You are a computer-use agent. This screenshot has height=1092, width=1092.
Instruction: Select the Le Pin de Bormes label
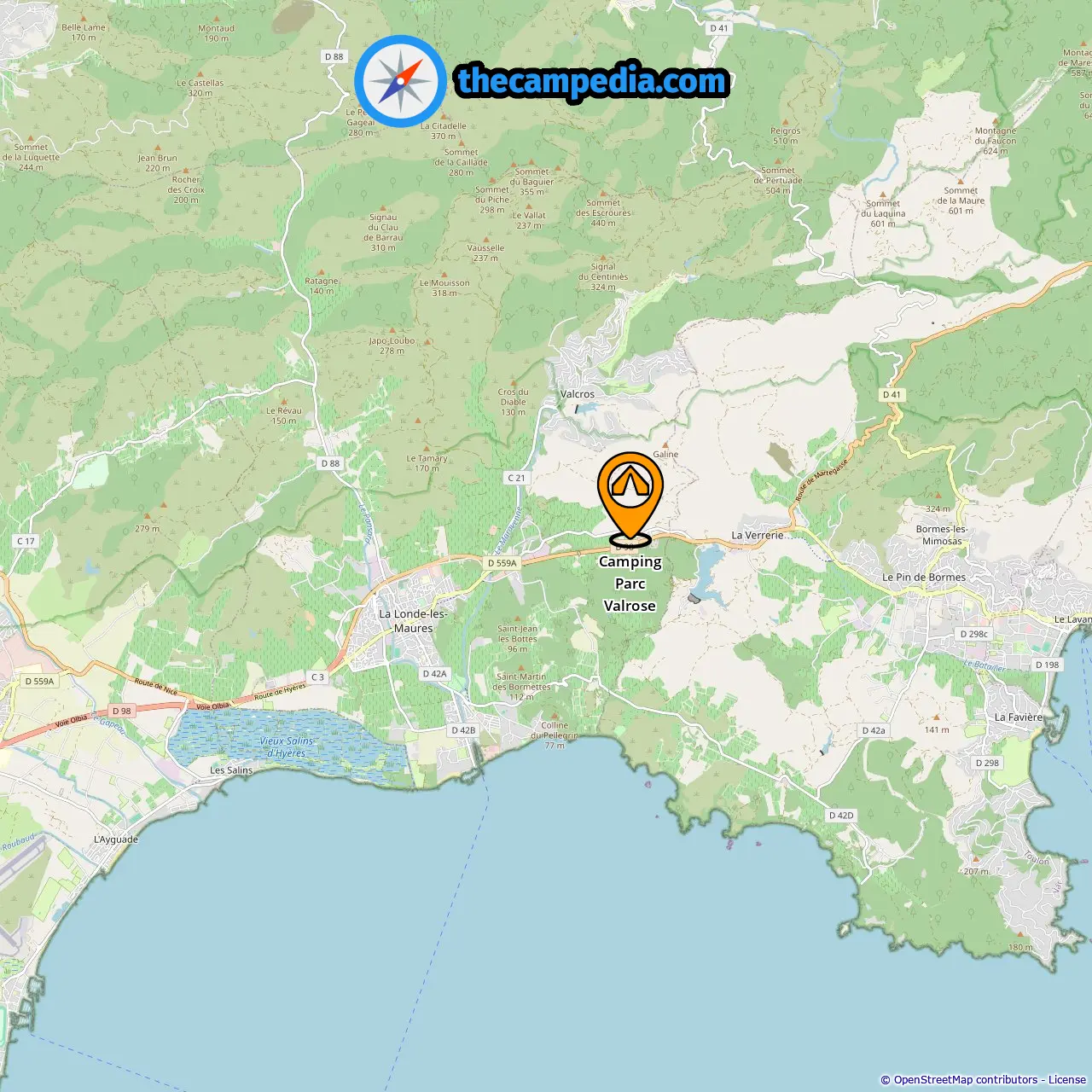[x=924, y=578]
